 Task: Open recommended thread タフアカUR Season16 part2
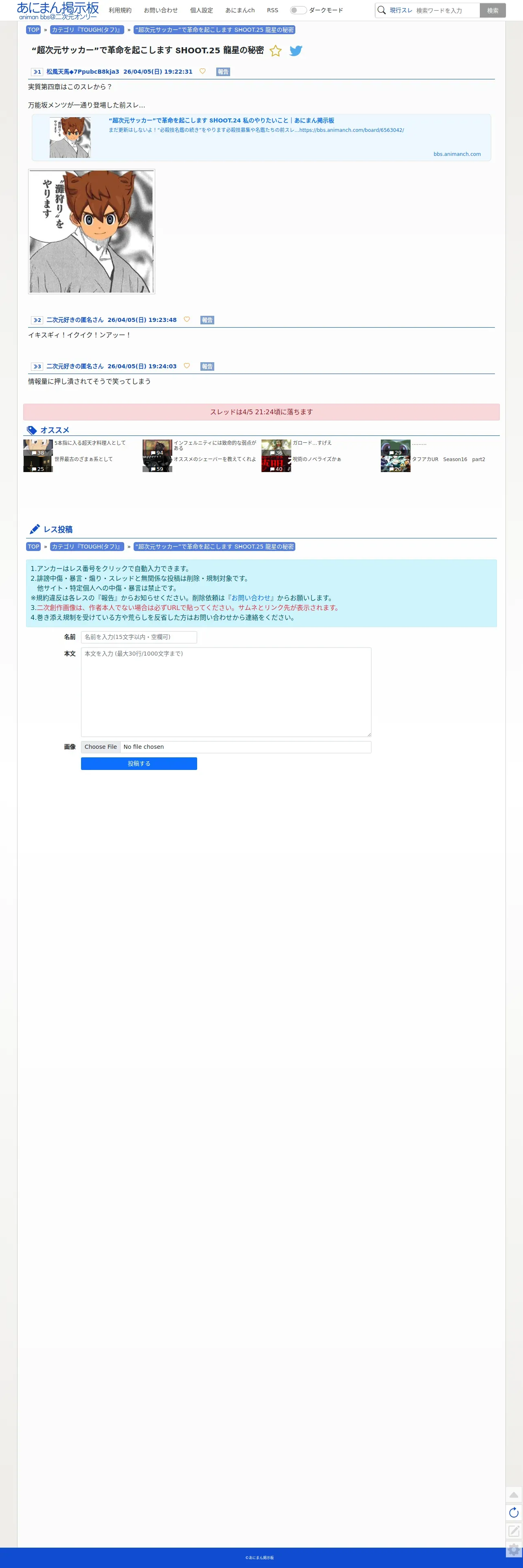tap(448, 459)
